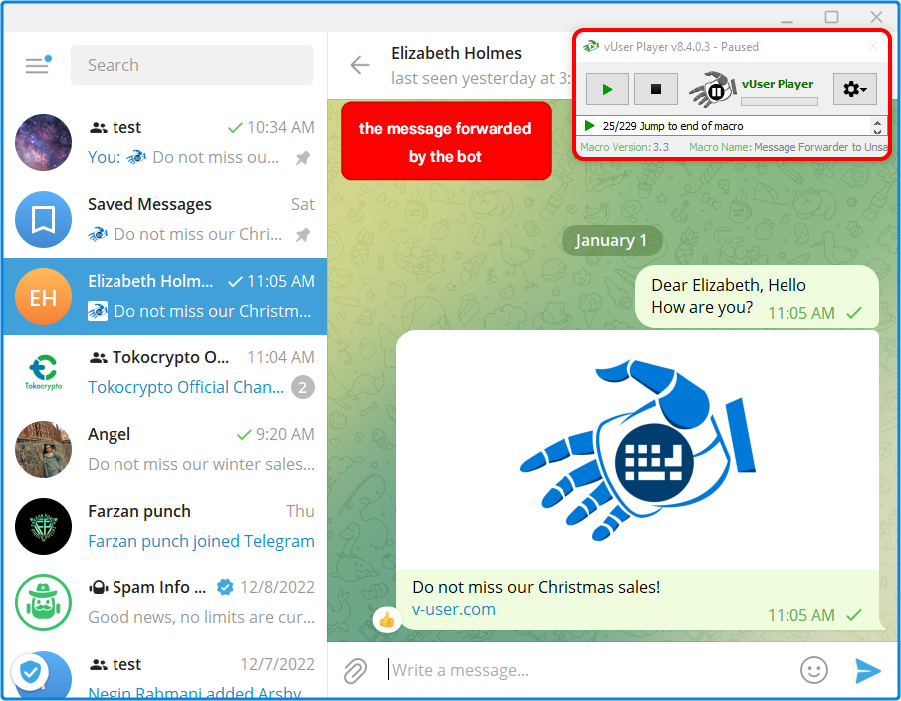Step down the macro list spinner arrow
This screenshot has height=701, width=901.
(877, 130)
